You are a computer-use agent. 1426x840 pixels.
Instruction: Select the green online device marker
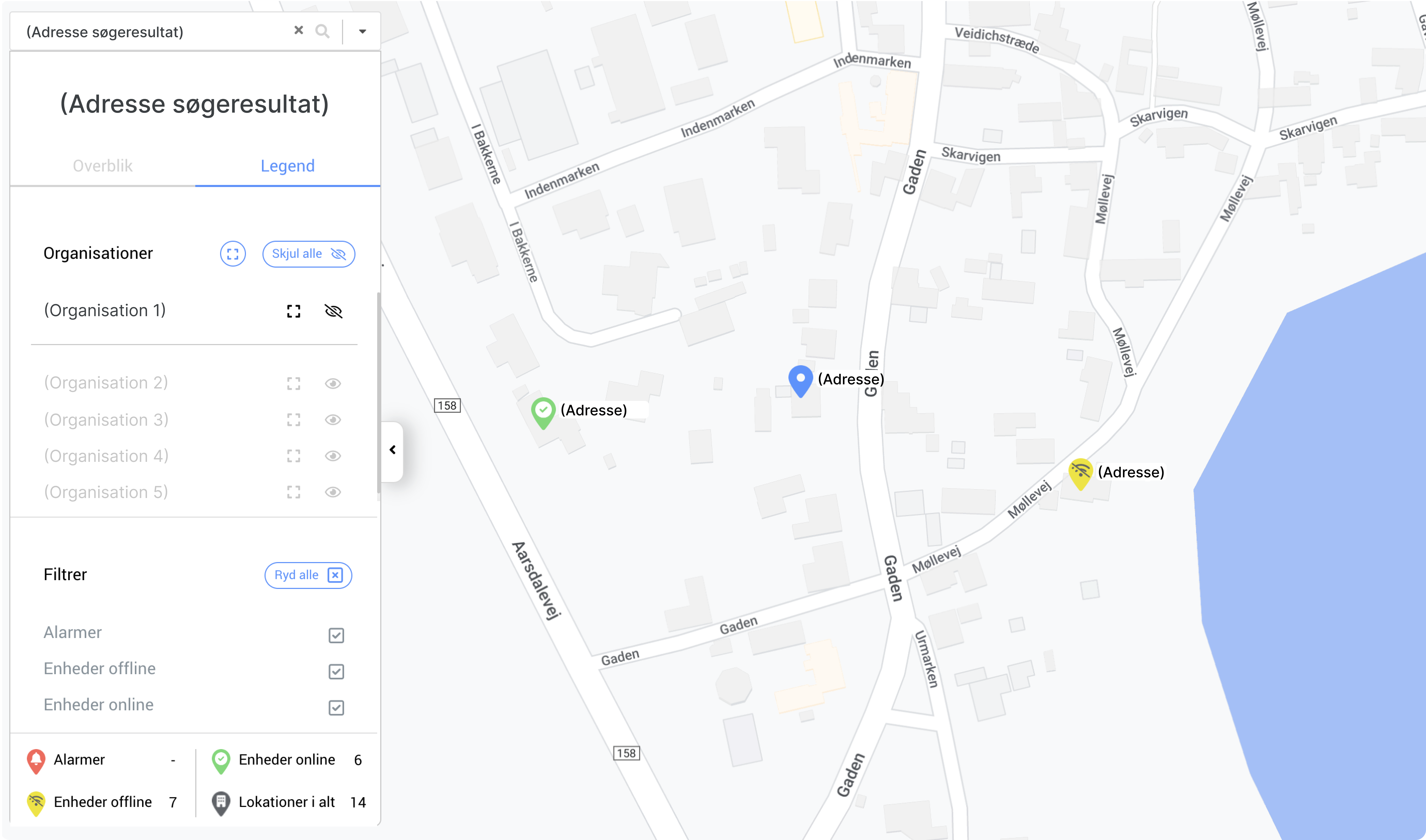(543, 413)
